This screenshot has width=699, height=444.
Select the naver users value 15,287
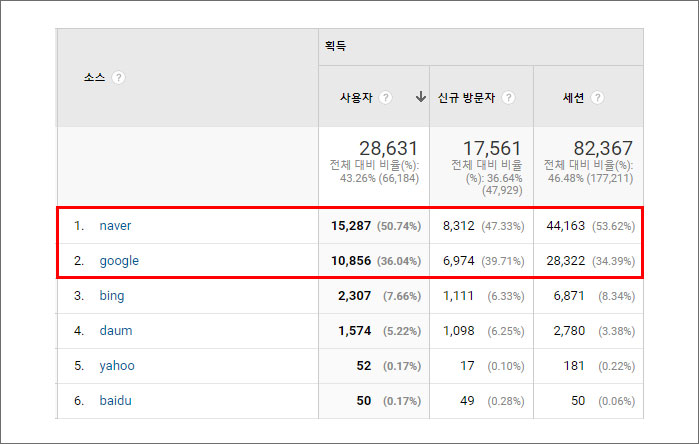pos(351,226)
